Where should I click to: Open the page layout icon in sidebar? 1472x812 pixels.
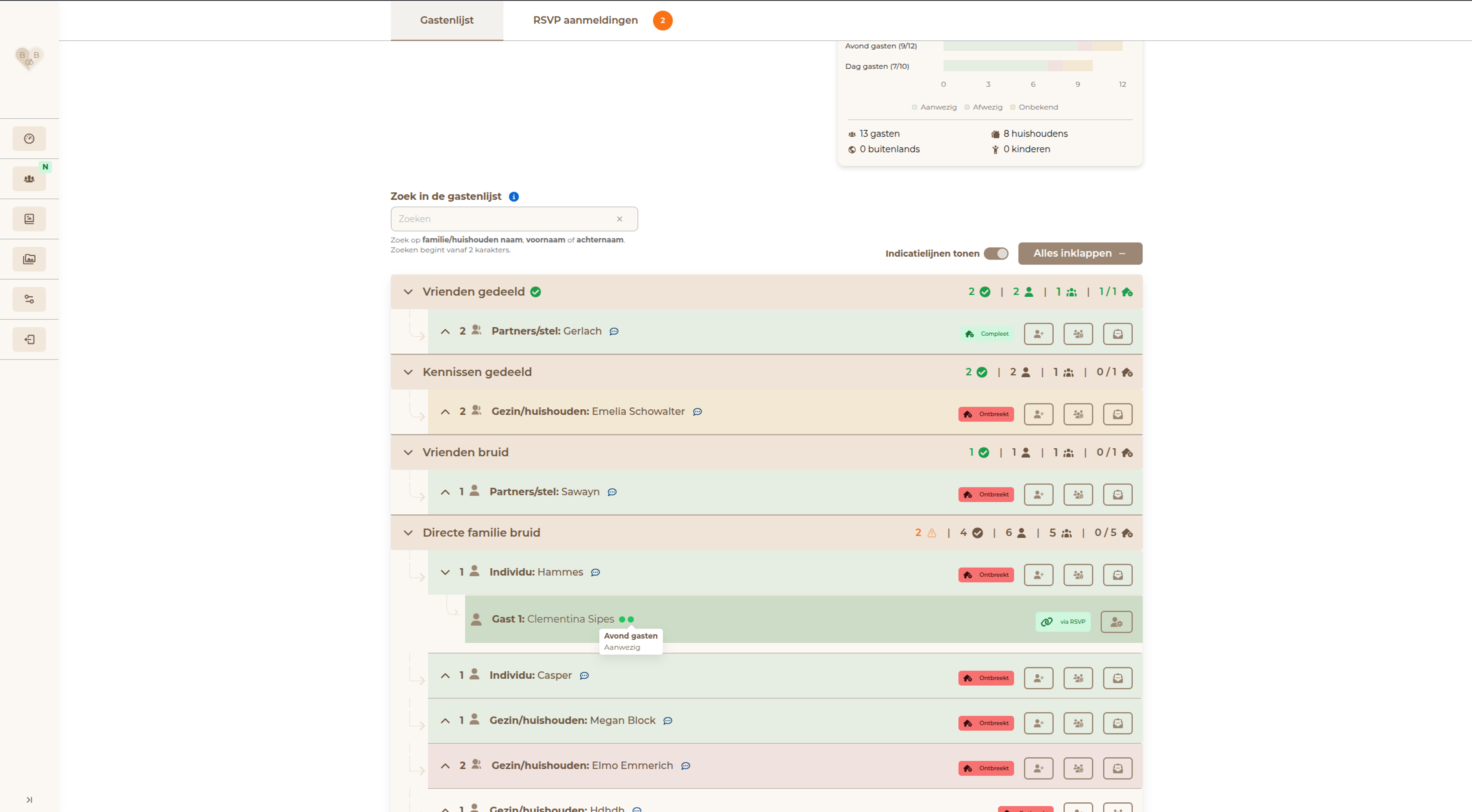29,219
